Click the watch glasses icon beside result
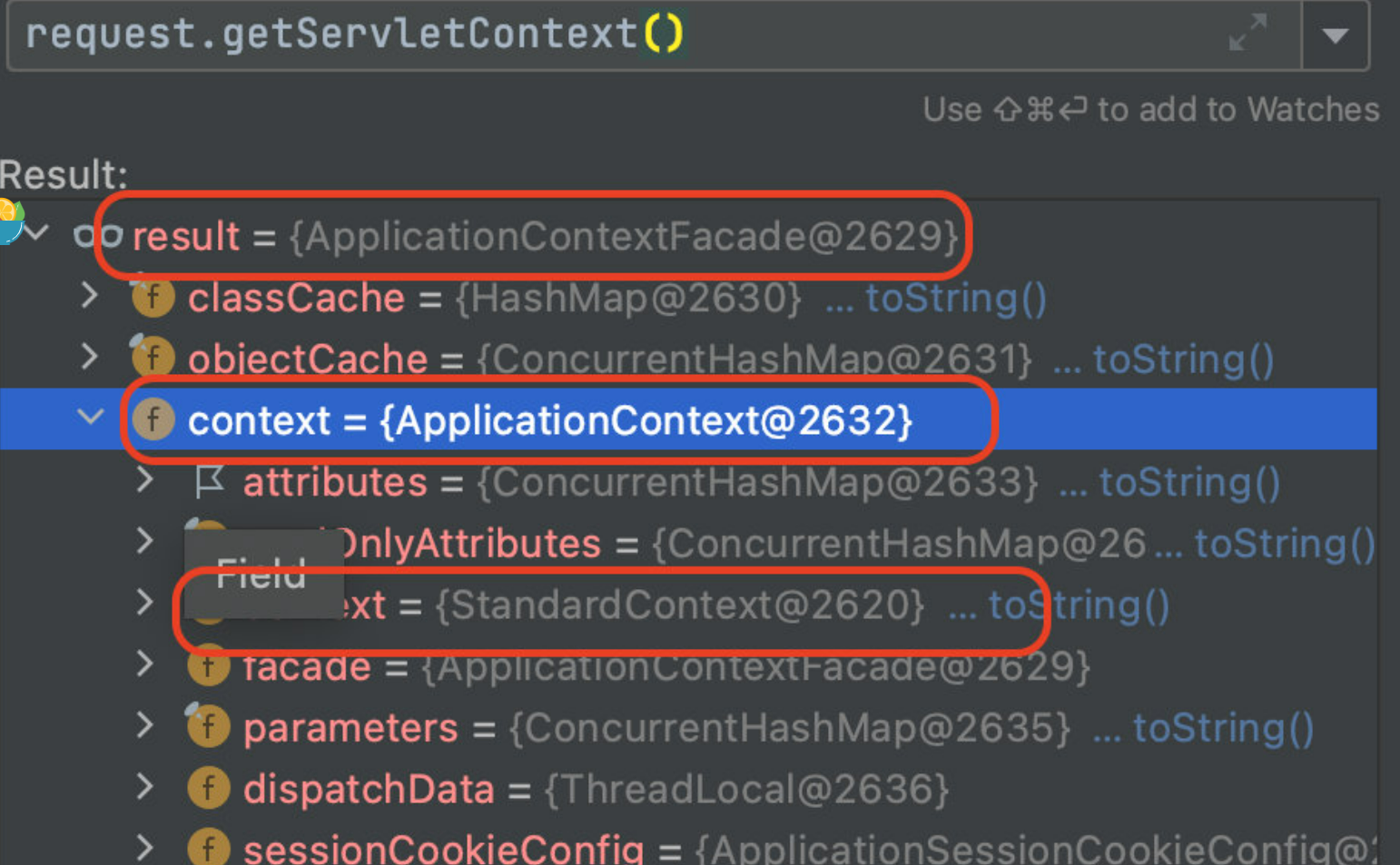1400x865 pixels. pyautogui.click(x=98, y=236)
